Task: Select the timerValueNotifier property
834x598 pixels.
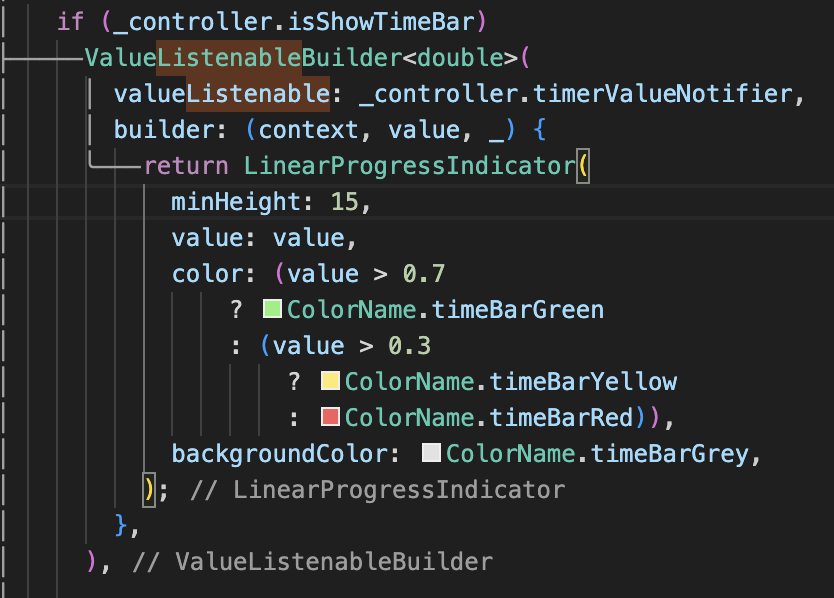Action: (663, 94)
